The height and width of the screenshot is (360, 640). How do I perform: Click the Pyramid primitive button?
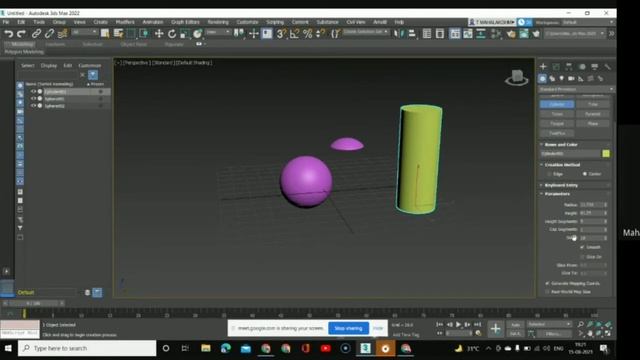click(593, 114)
